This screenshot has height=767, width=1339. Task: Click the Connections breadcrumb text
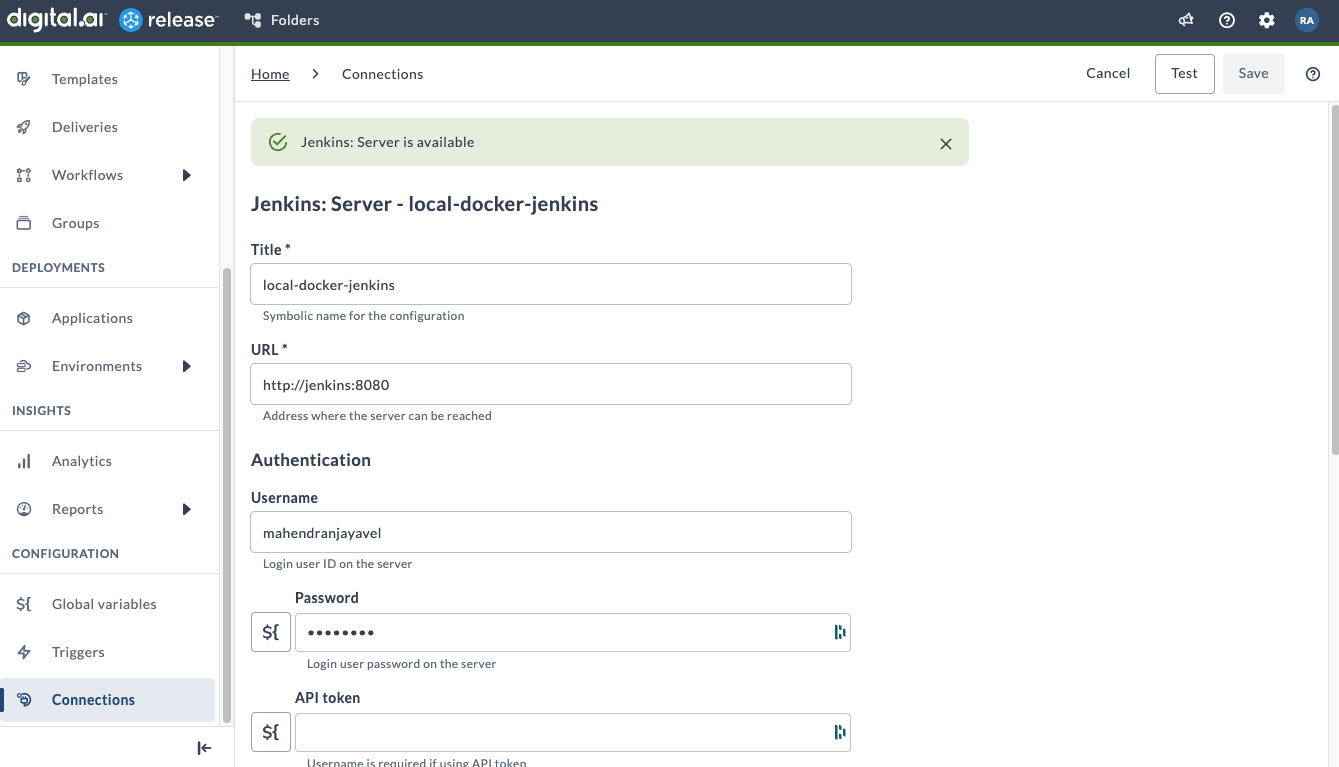click(382, 74)
